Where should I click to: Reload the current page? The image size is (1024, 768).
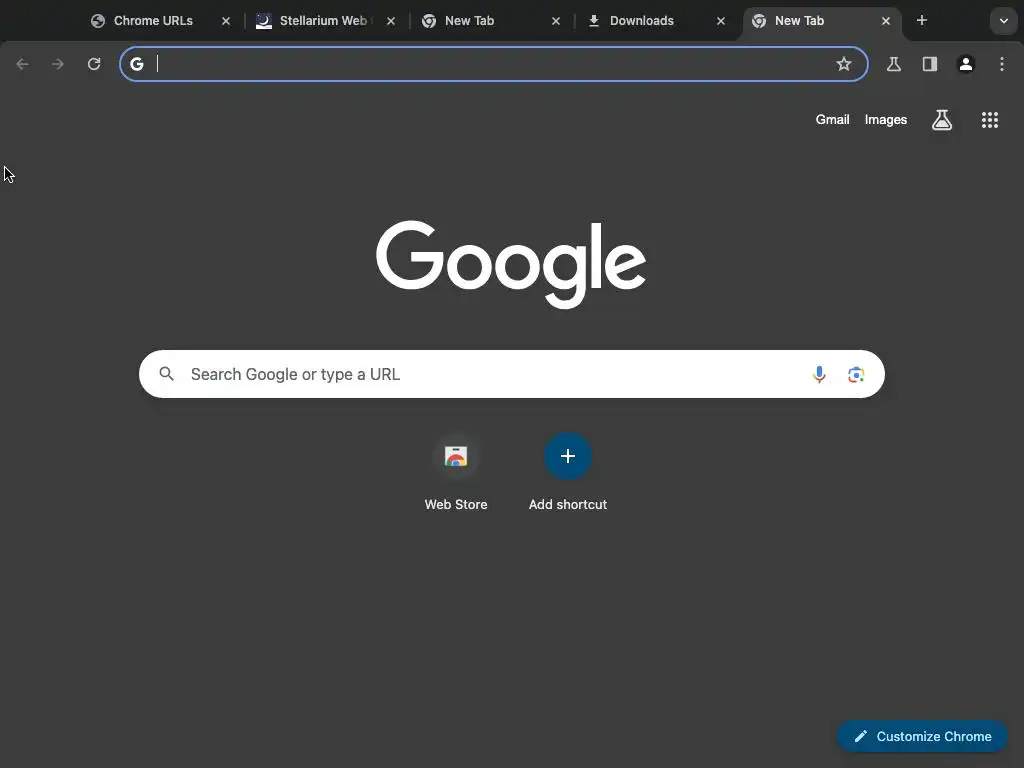tap(94, 64)
